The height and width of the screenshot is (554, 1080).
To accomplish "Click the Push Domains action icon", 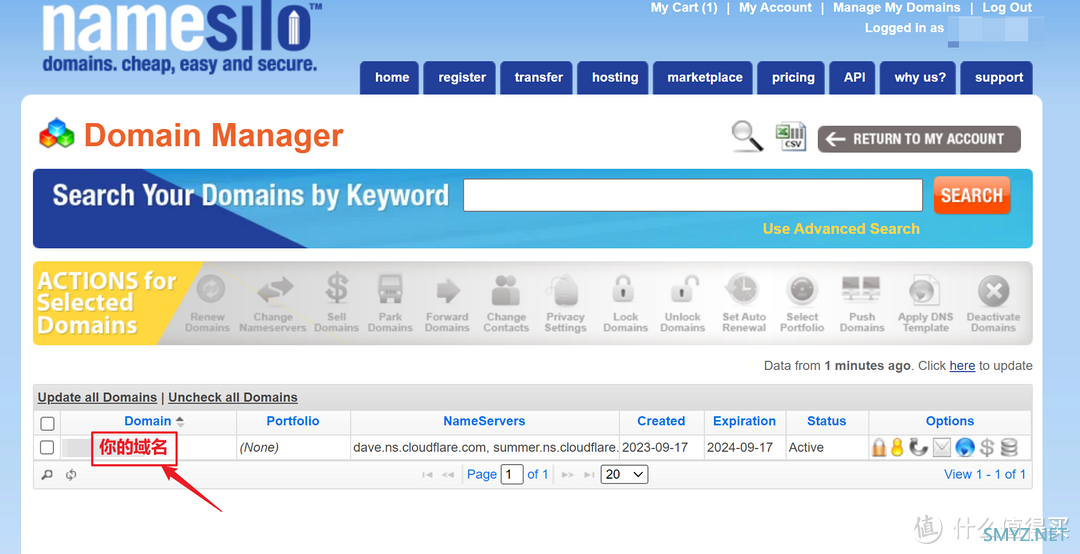I will click(x=861, y=289).
